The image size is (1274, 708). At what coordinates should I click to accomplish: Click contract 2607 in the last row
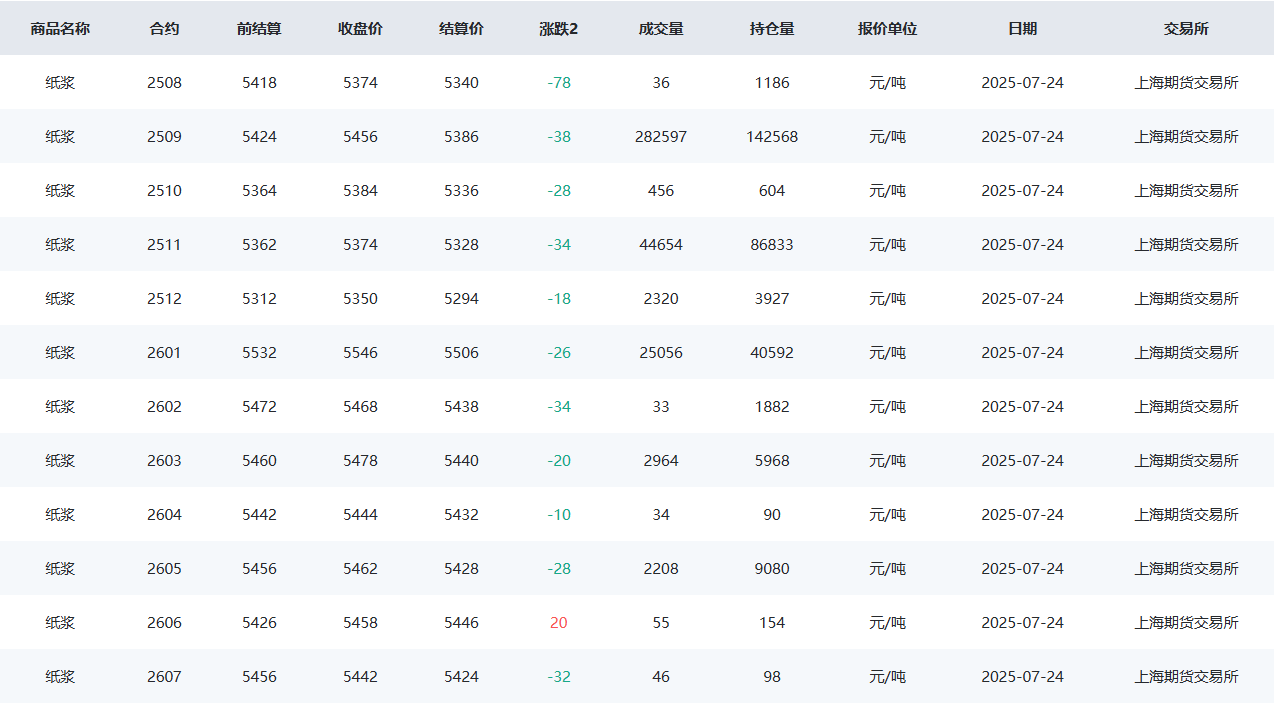point(164,677)
